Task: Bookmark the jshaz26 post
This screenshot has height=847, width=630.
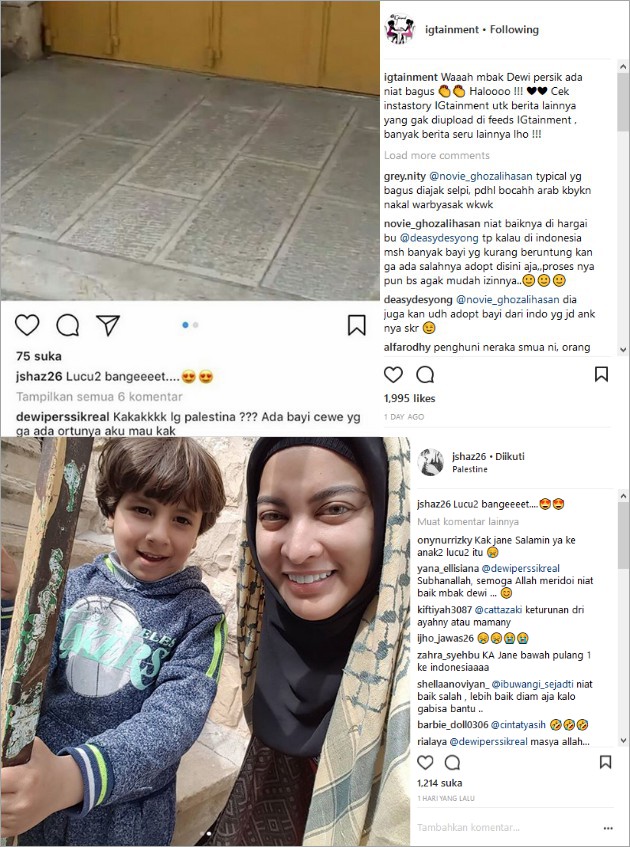Action: point(606,762)
